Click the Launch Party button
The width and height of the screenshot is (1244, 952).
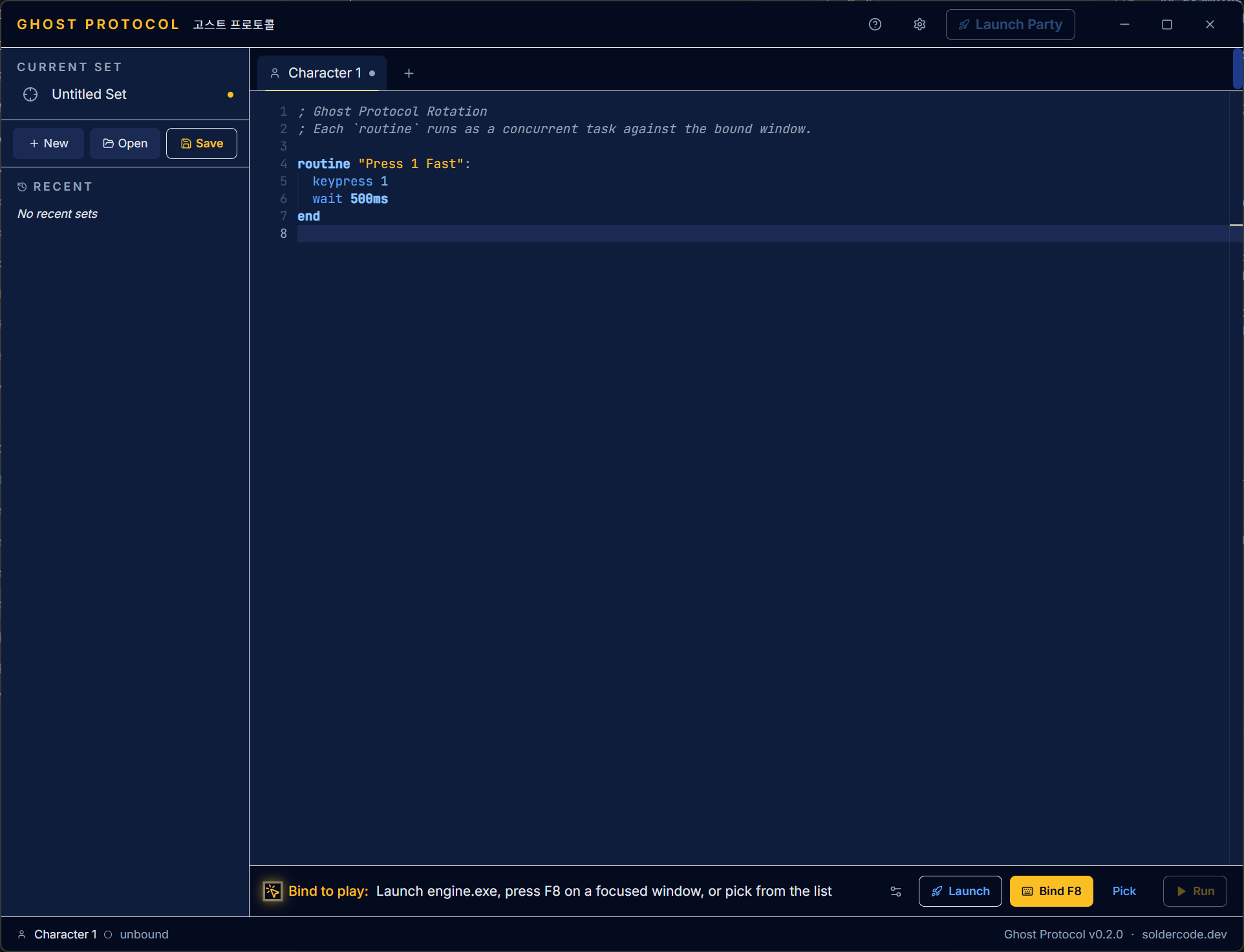click(1010, 24)
